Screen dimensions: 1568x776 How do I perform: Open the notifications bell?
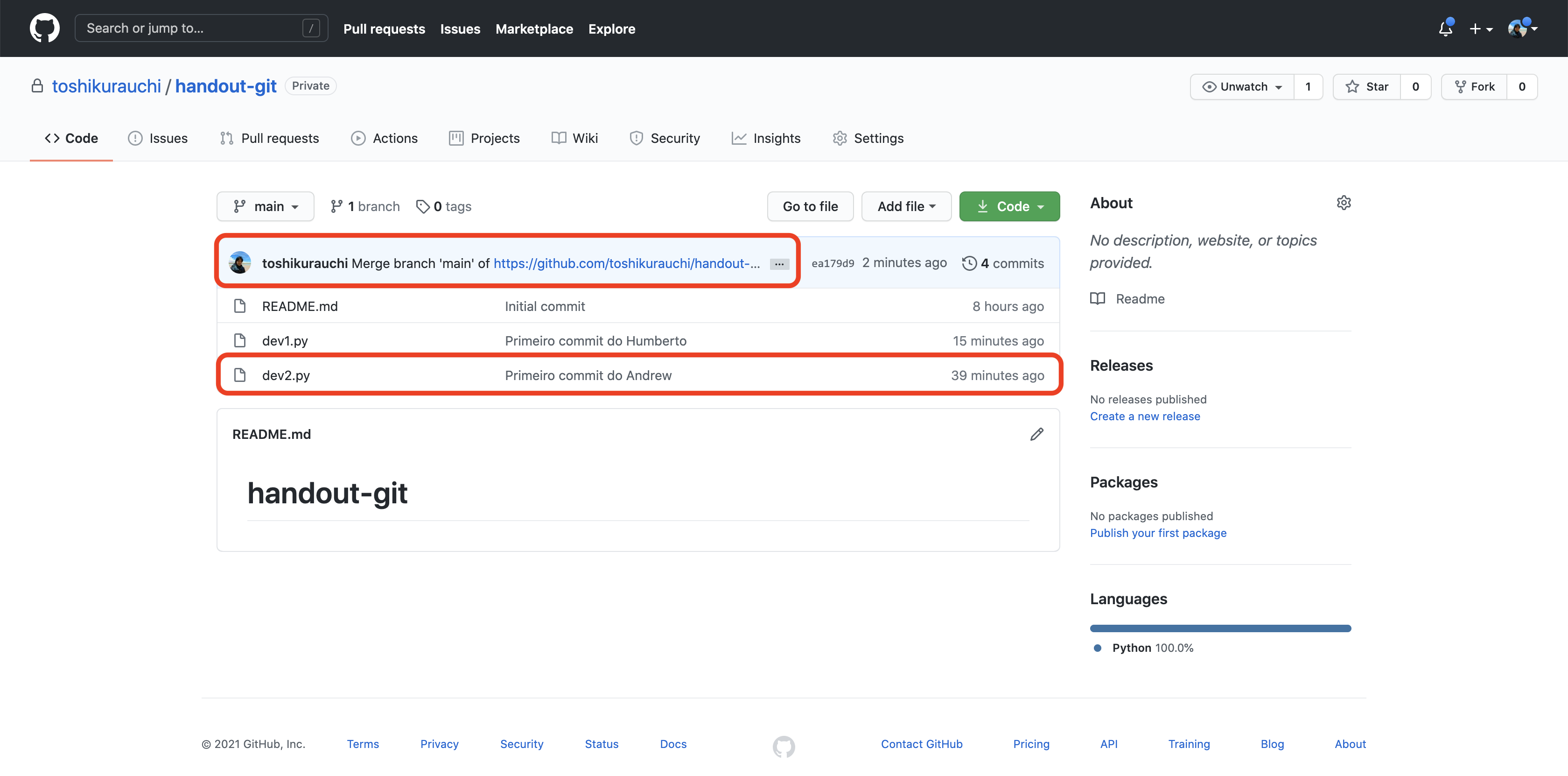[1446, 28]
